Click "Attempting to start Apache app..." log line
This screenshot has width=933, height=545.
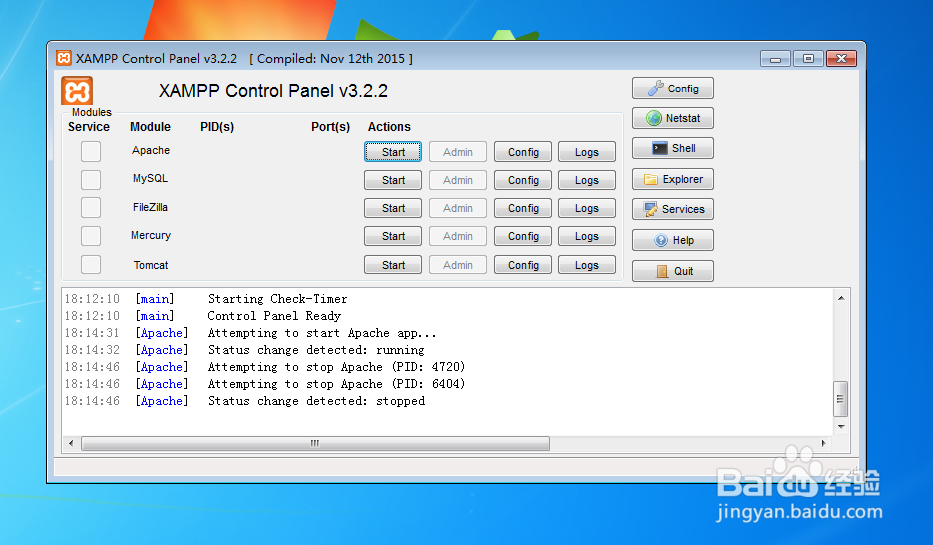pos(322,333)
